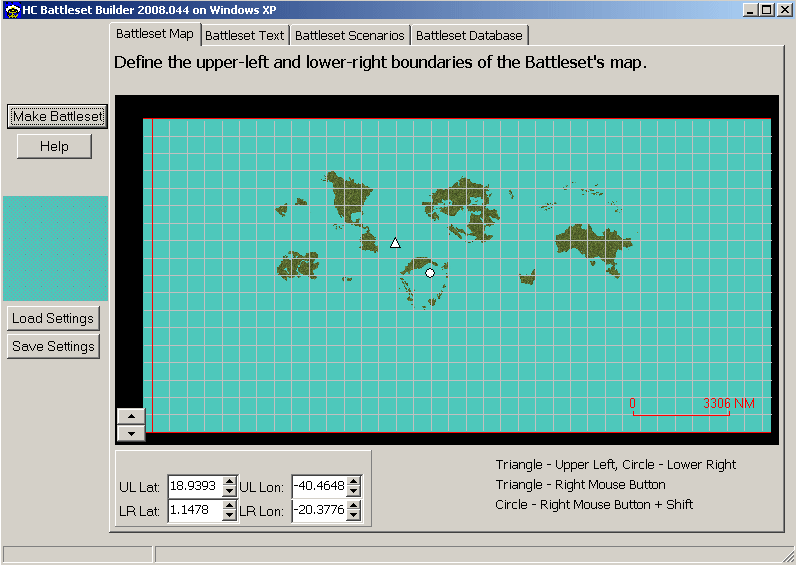Switch to the Battleset Map tab
796x565 pixels.
coord(155,34)
